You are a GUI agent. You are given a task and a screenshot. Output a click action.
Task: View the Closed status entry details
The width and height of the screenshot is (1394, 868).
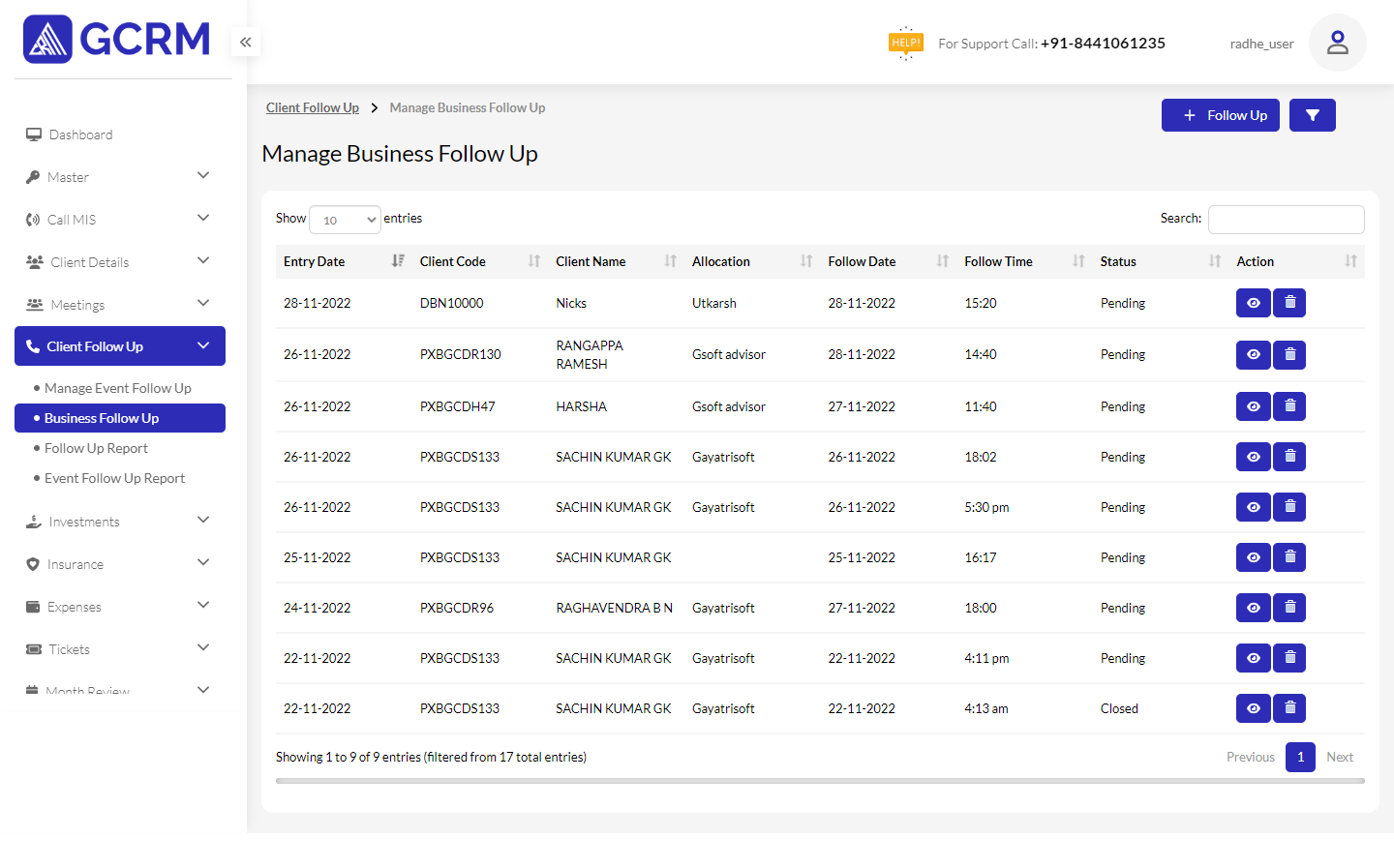1253,708
